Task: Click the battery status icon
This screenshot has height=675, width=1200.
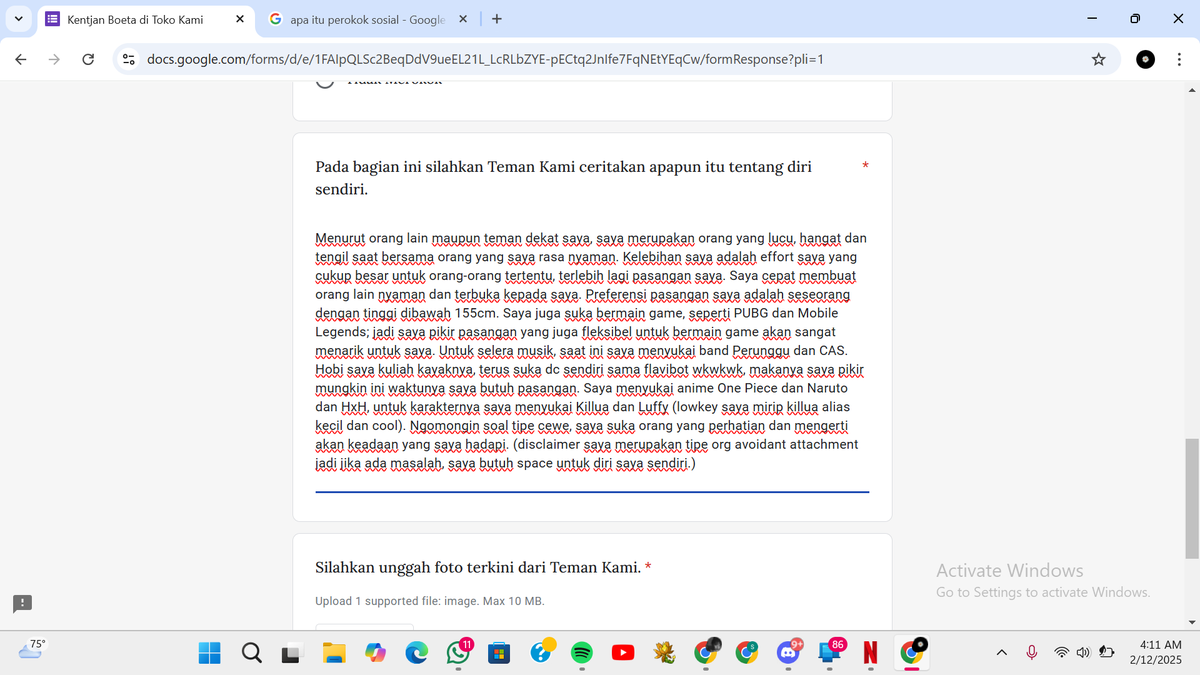Action: 1106,652
